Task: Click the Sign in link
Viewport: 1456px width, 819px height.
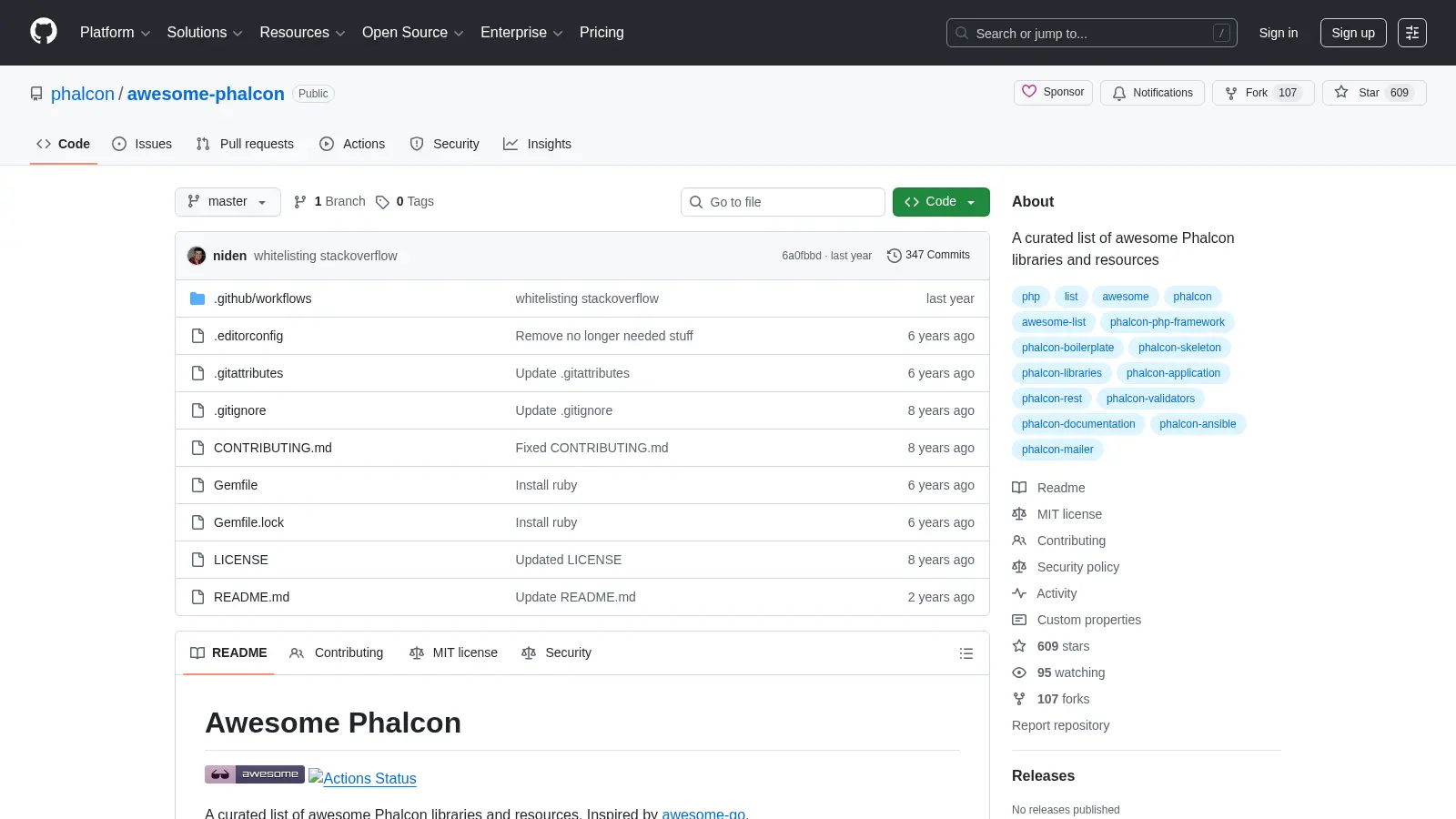Action: pyautogui.click(x=1279, y=33)
